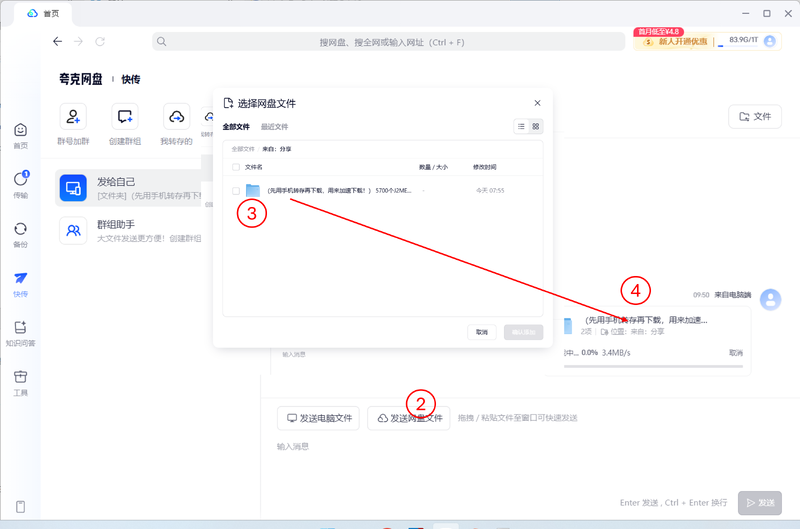Open the 传输 transfer panel
Viewport: 800px width, 529px height.
click(20, 185)
